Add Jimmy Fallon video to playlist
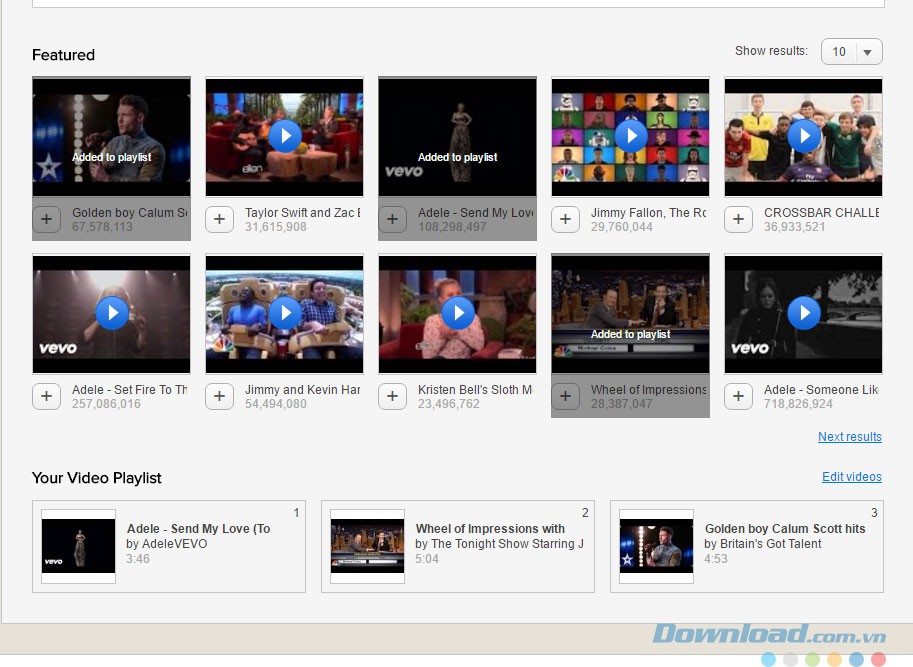 coord(566,219)
